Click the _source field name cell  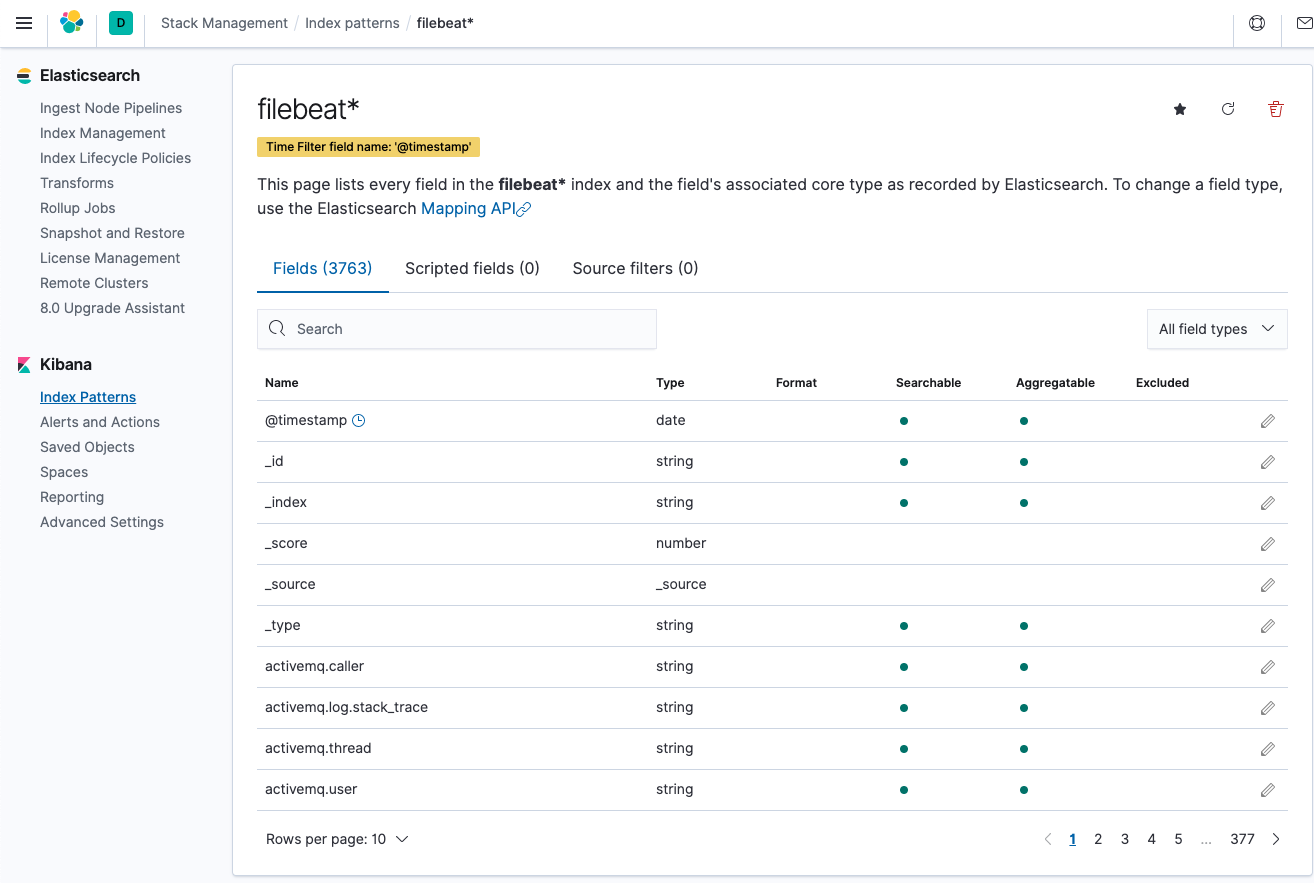[292, 584]
